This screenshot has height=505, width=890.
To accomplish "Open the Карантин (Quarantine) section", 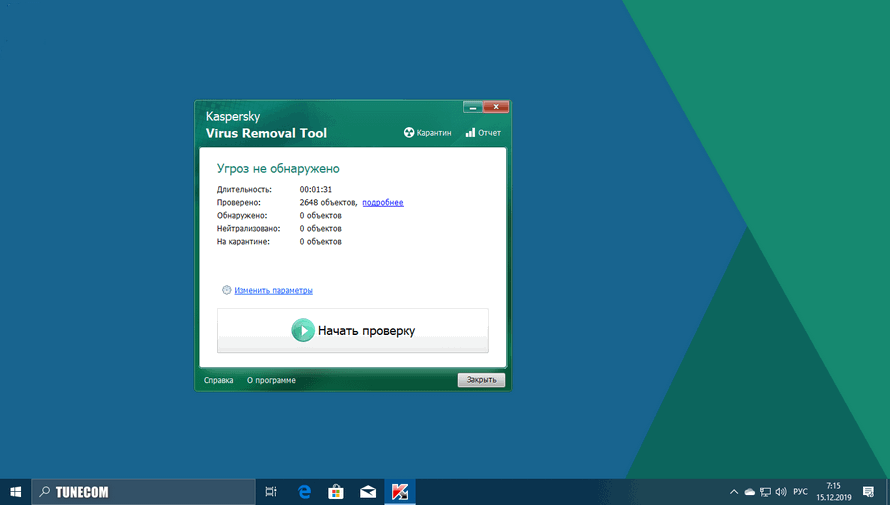I will coord(428,133).
